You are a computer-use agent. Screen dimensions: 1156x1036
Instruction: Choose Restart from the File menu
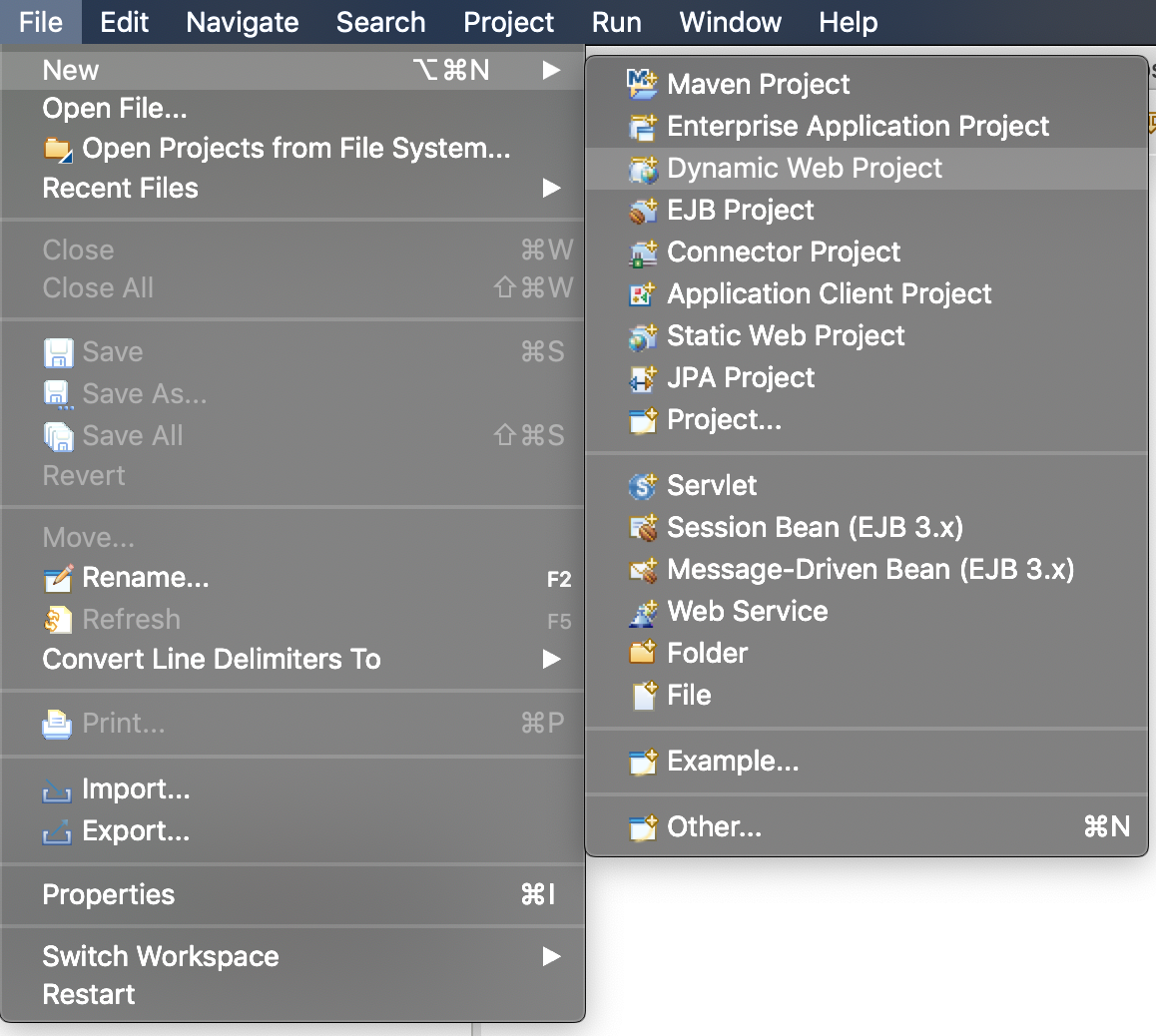click(292, 995)
